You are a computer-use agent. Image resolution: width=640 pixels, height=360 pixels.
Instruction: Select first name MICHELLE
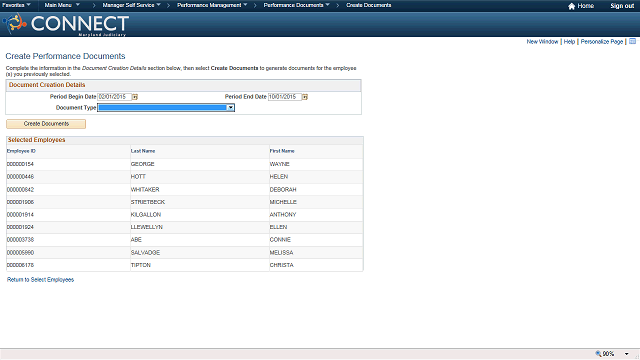(283, 202)
